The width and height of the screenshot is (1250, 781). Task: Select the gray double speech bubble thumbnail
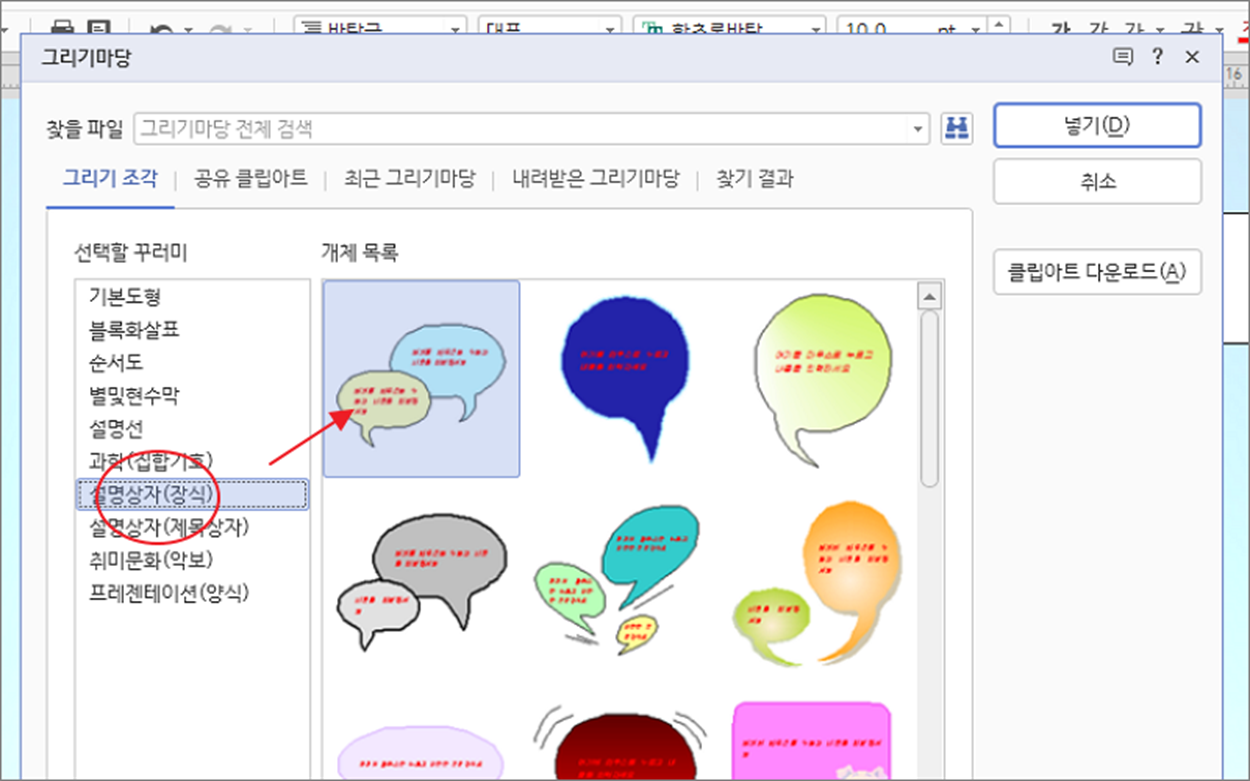pyautogui.click(x=422, y=584)
